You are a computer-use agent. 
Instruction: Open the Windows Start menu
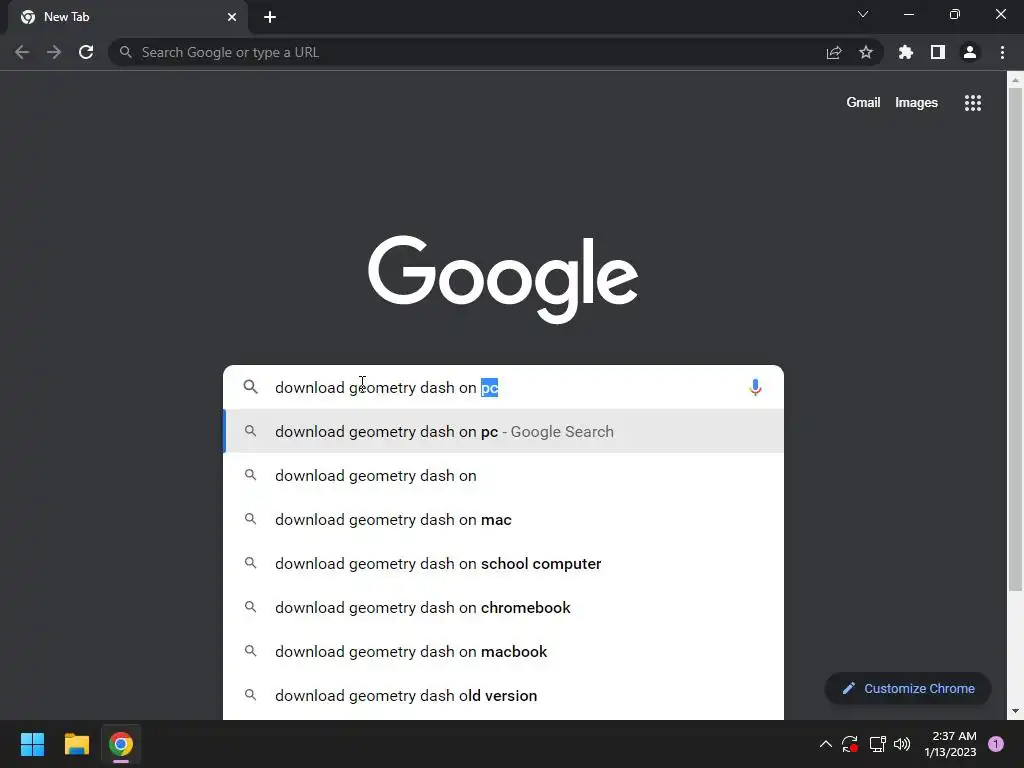pos(32,744)
